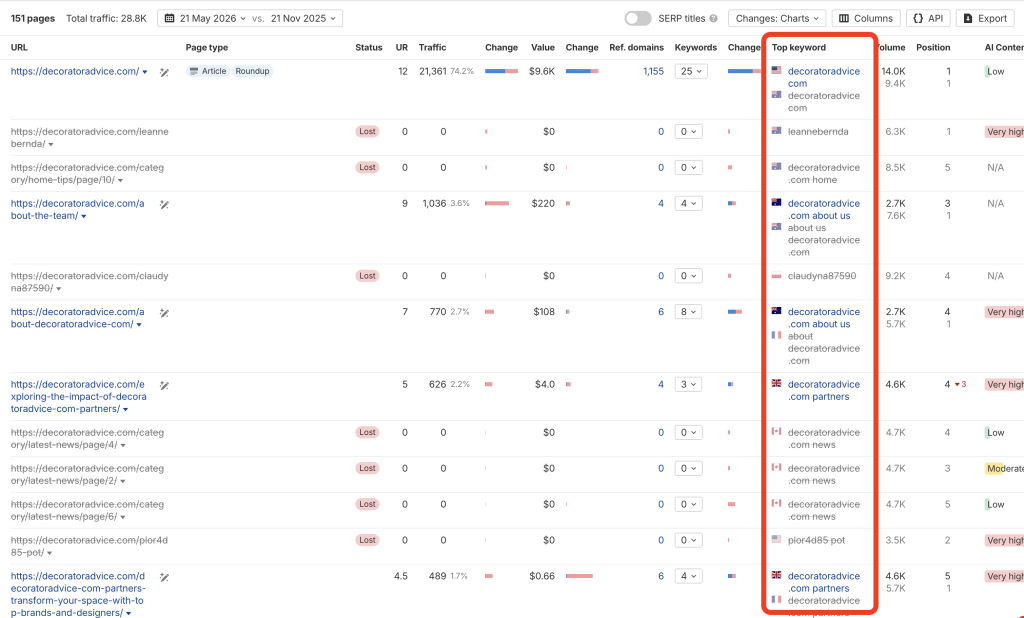This screenshot has height=618, width=1024.
Task: Open the Keywords 0 dropdown in leannebernda row
Action: coord(688,131)
